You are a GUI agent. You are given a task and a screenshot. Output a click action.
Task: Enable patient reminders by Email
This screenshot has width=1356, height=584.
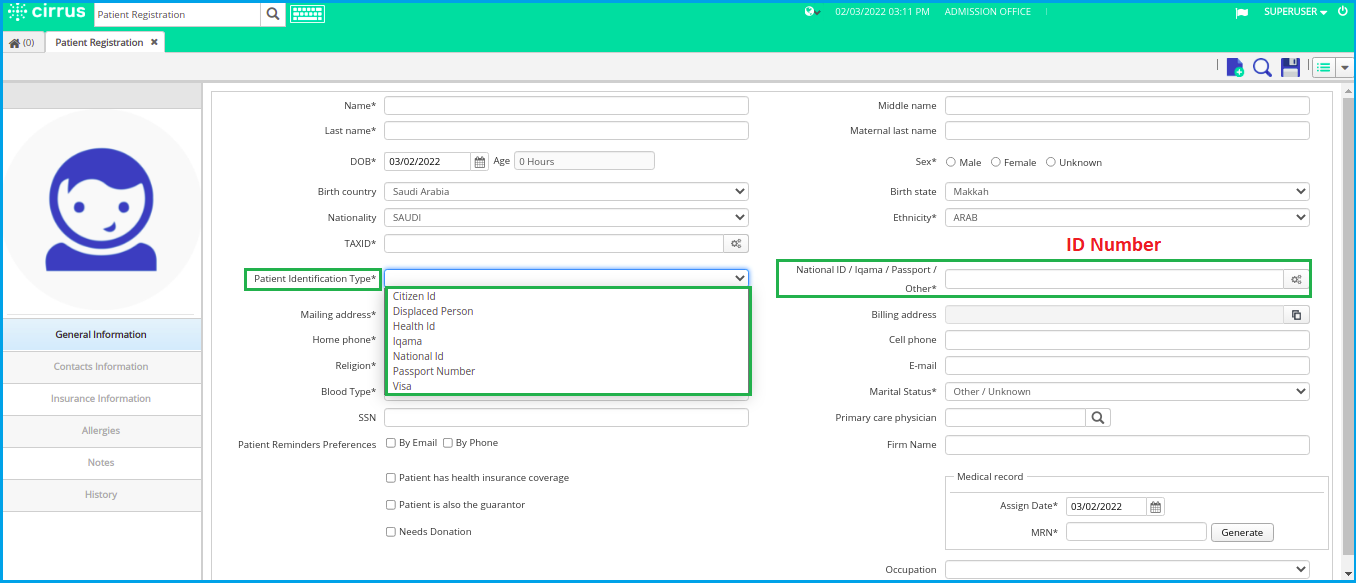tap(390, 442)
